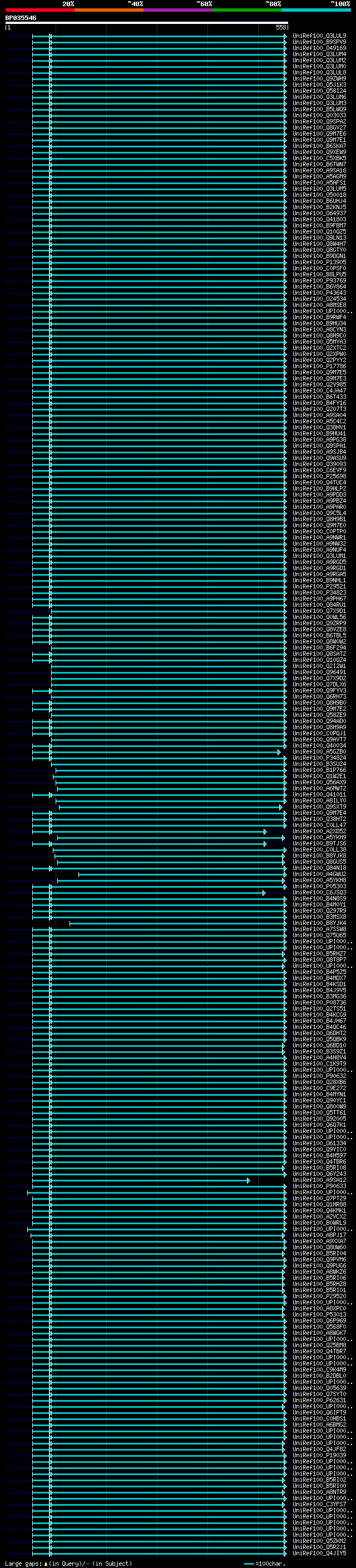356x1568 pixels.
Task: Select the UniRef100_Q9LN13 entry
Action: (x=319, y=238)
